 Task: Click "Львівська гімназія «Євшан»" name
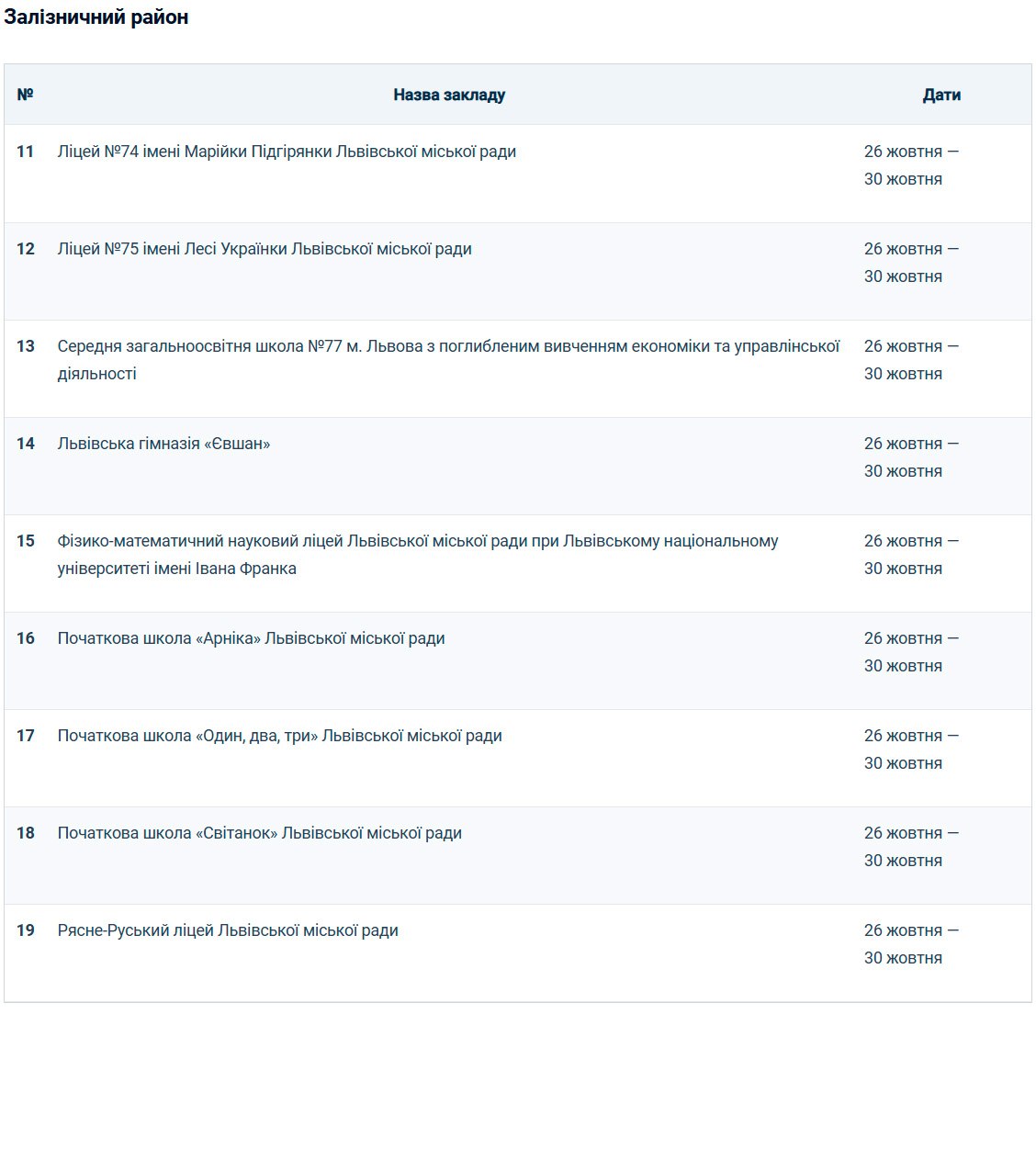[x=163, y=444]
